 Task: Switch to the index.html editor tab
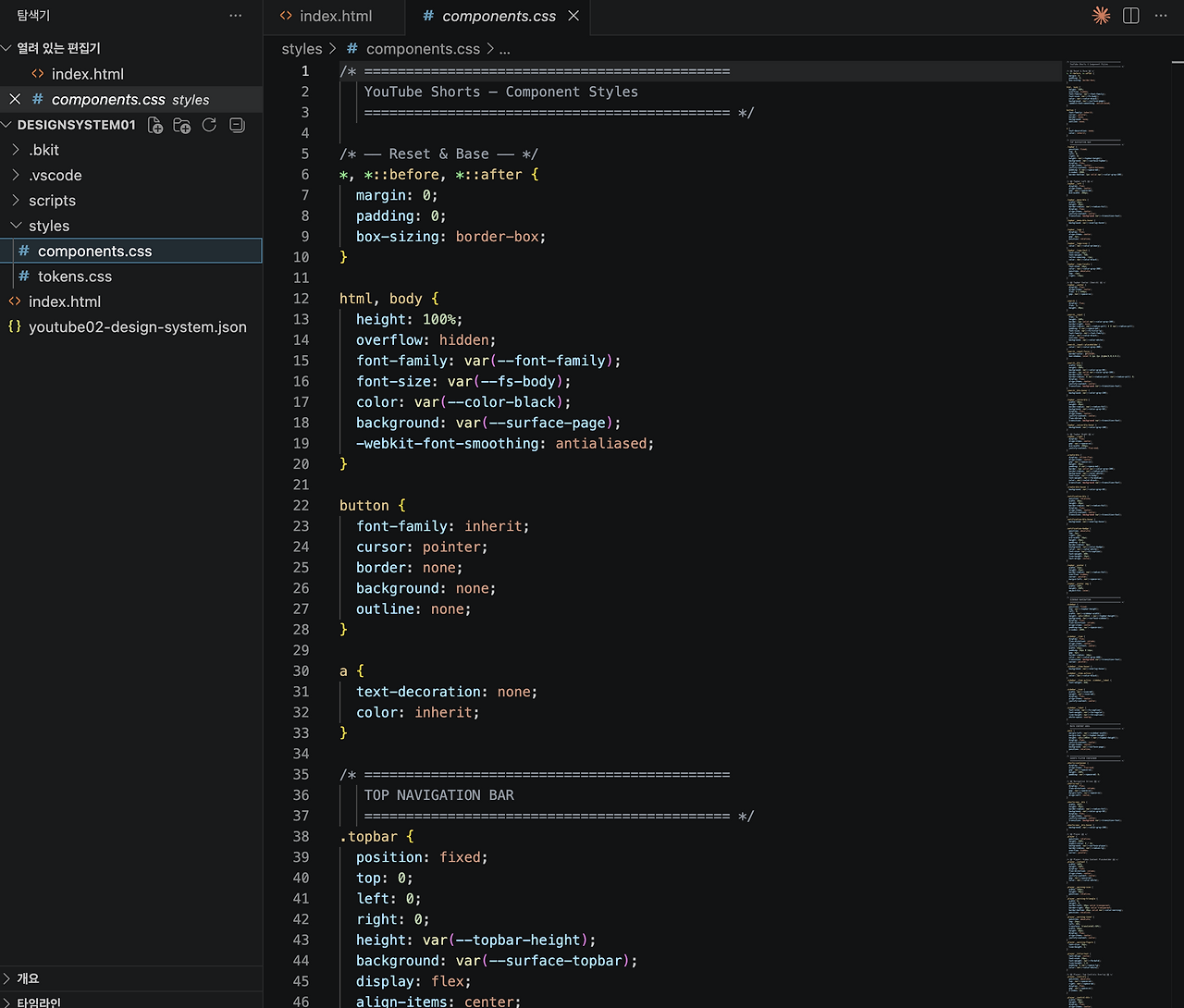tap(335, 16)
